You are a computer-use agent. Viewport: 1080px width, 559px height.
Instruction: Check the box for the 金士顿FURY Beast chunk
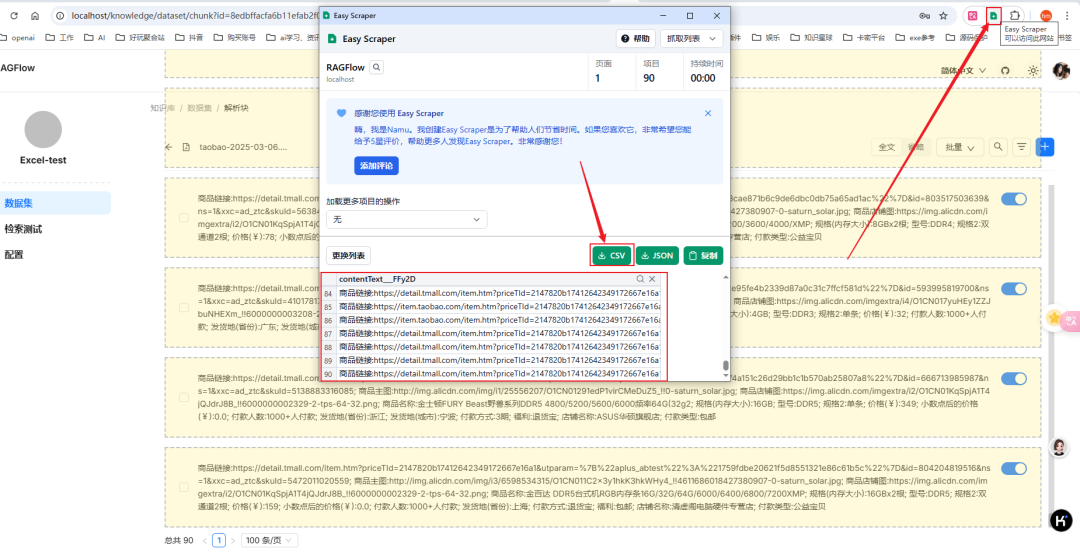tap(184, 397)
